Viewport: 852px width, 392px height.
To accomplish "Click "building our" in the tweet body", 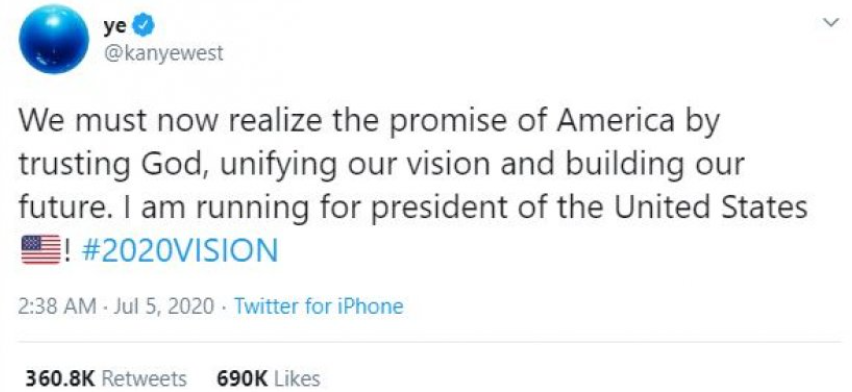I will tap(654, 166).
